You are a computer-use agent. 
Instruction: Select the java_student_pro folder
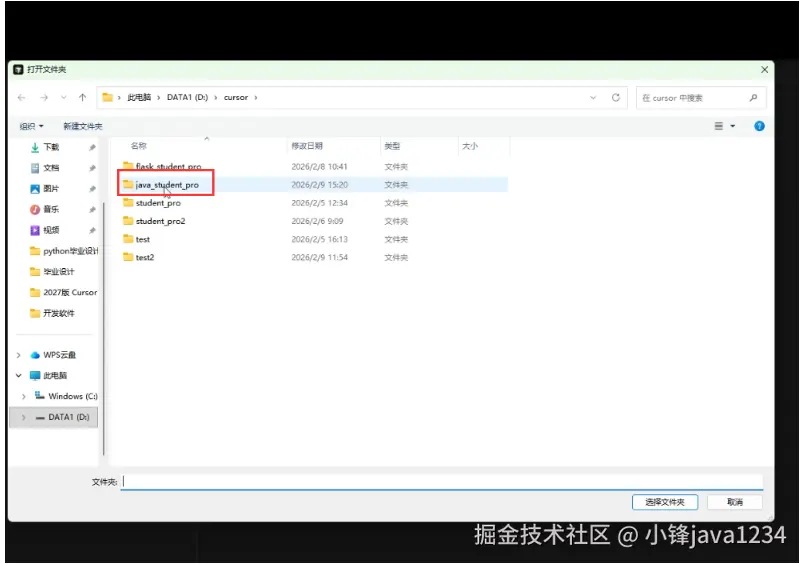[167, 185]
